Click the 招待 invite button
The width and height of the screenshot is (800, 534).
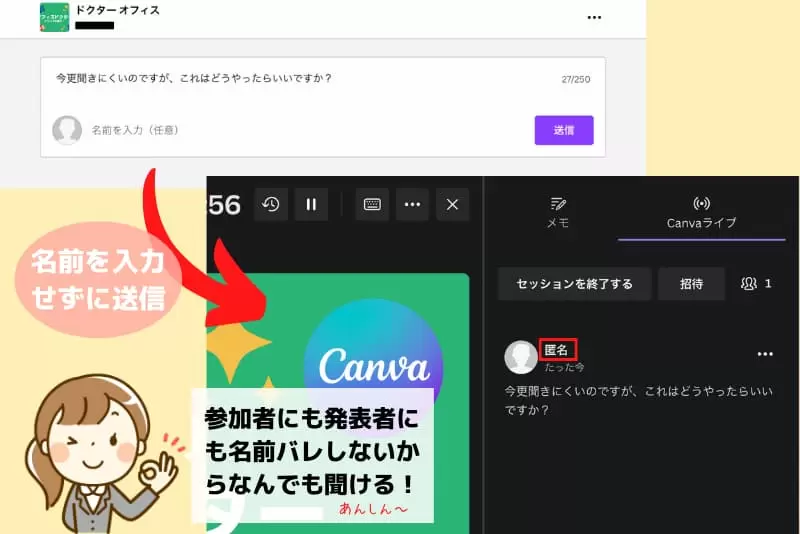(691, 284)
